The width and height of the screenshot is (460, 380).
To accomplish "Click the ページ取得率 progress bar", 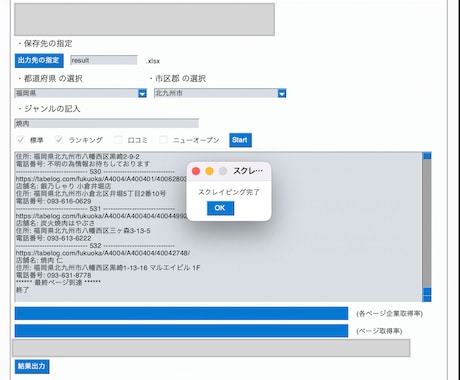I will 181,331.
